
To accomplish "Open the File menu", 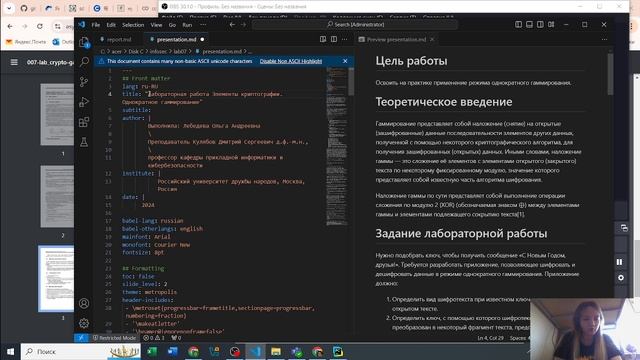I will [96, 25].
